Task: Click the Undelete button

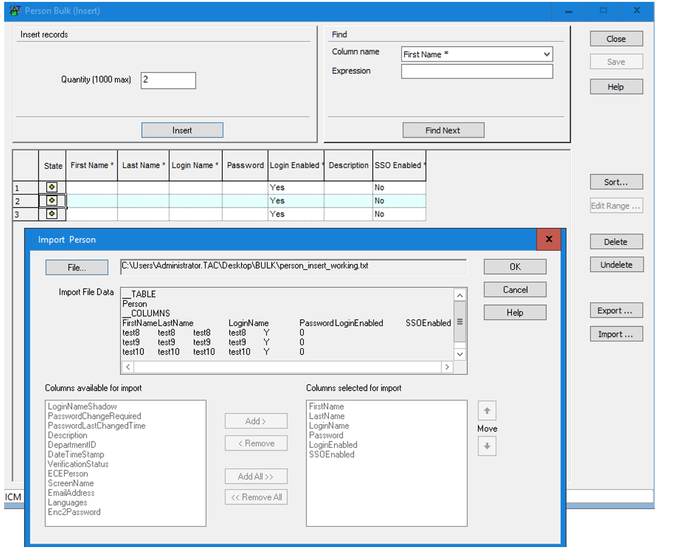Action: point(616,265)
